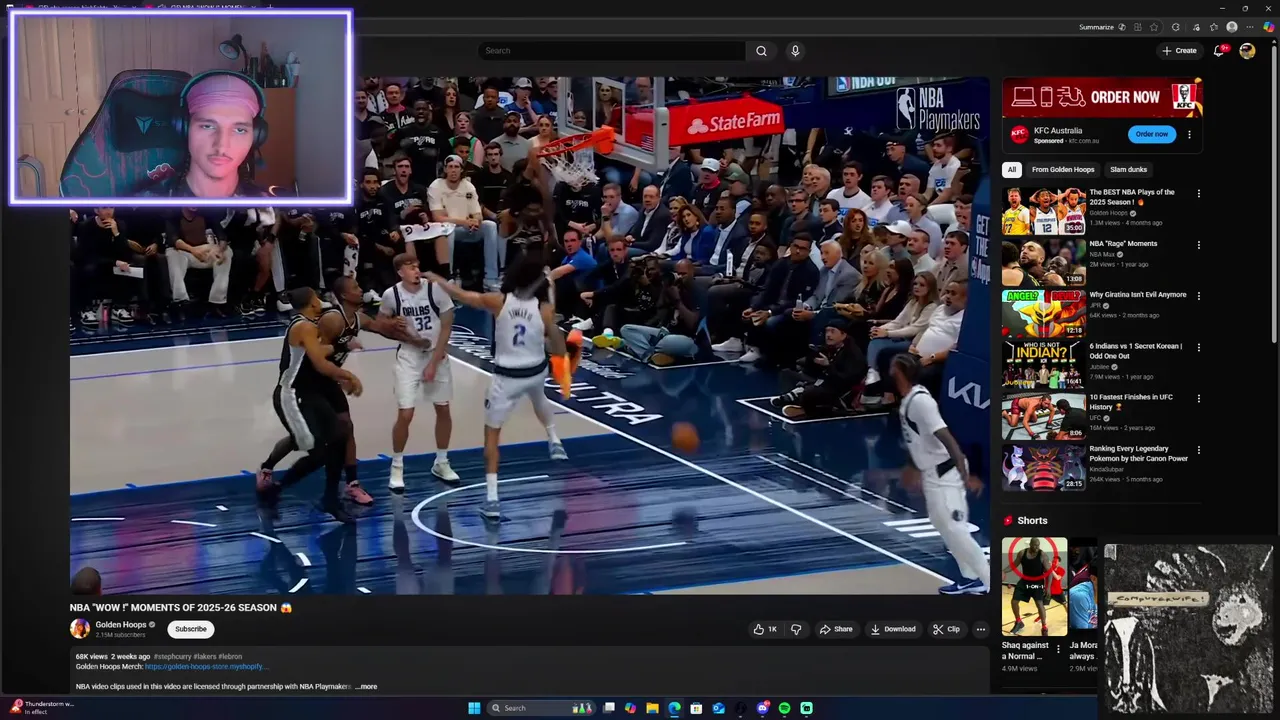Open Windows Start menu

[474, 708]
